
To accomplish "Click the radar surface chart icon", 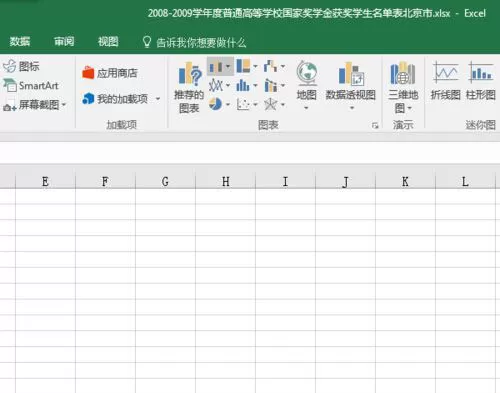I will coord(270,105).
